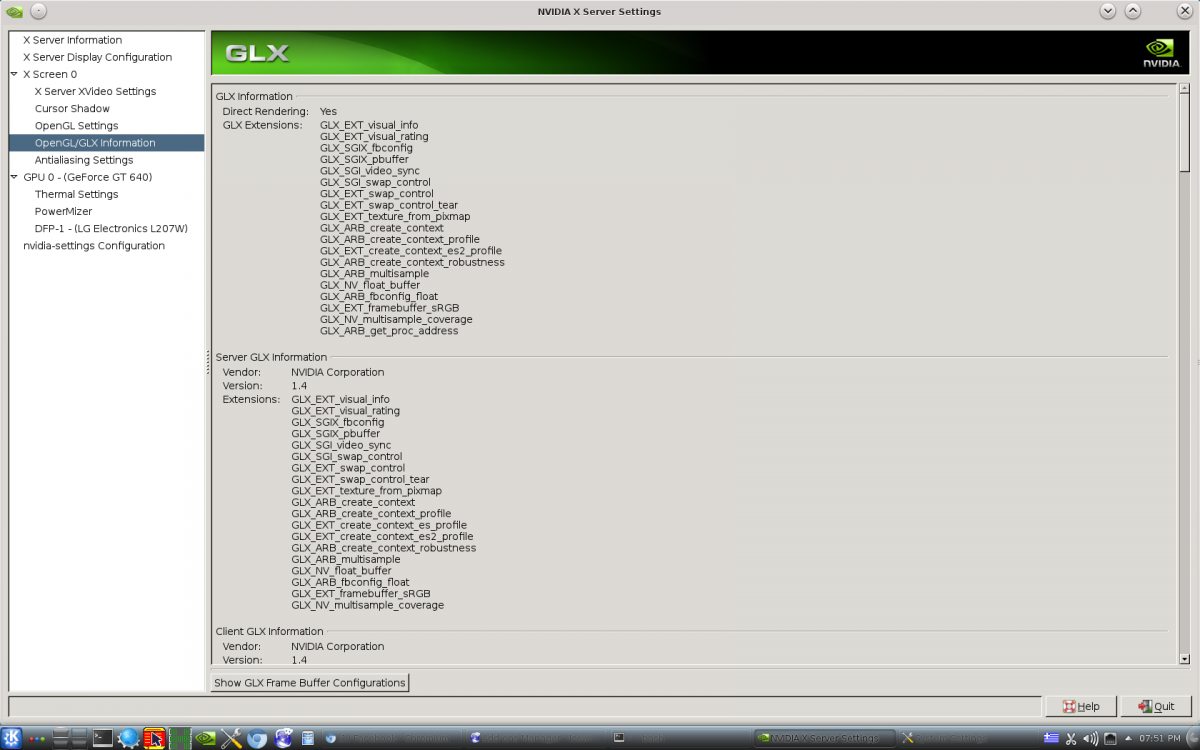Open the file manager cabinet launcher
Screen dimensions: 1200x750
click(308, 738)
